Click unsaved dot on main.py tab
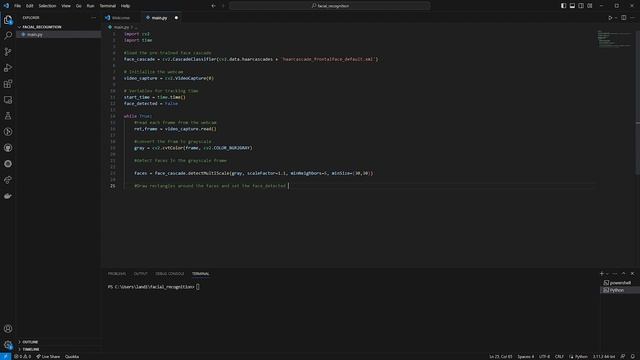640x360 pixels. pyautogui.click(x=176, y=18)
